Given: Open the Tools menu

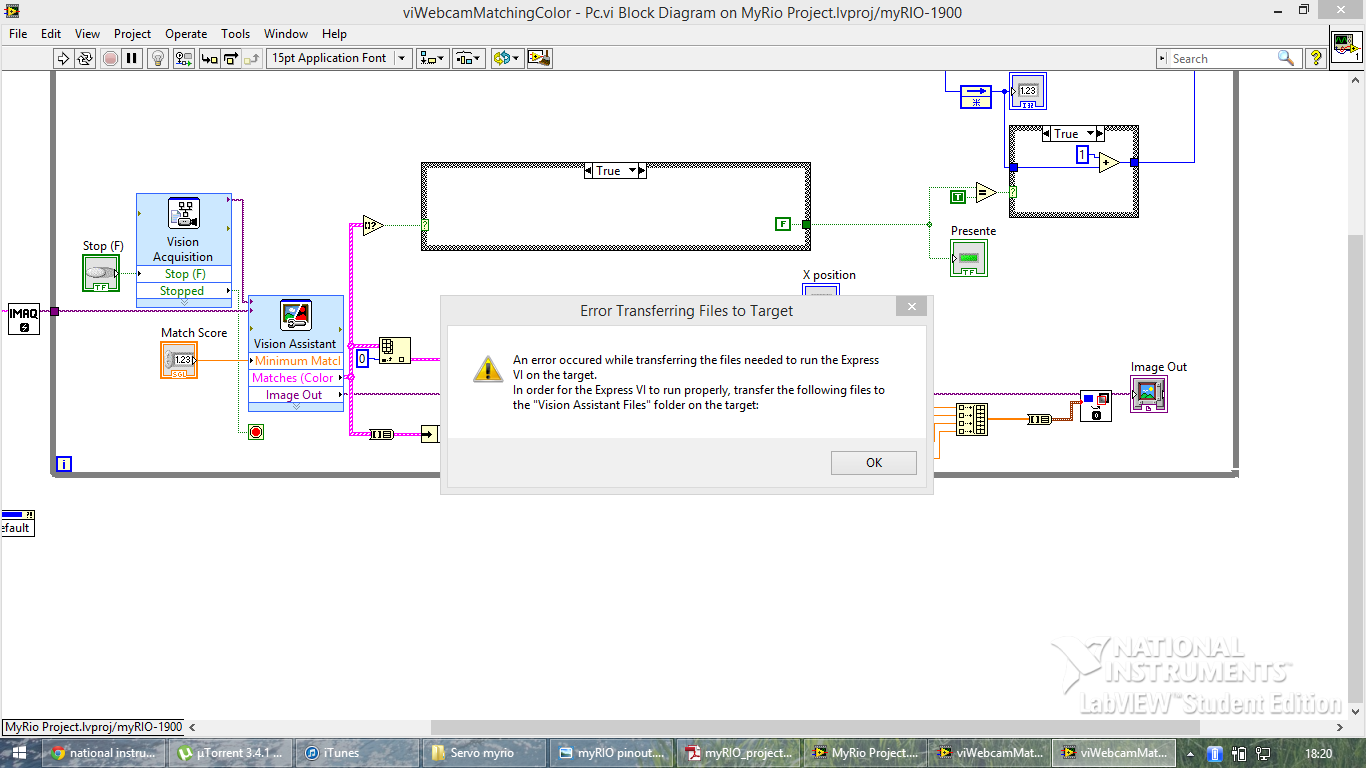Looking at the screenshot, I should click(236, 33).
